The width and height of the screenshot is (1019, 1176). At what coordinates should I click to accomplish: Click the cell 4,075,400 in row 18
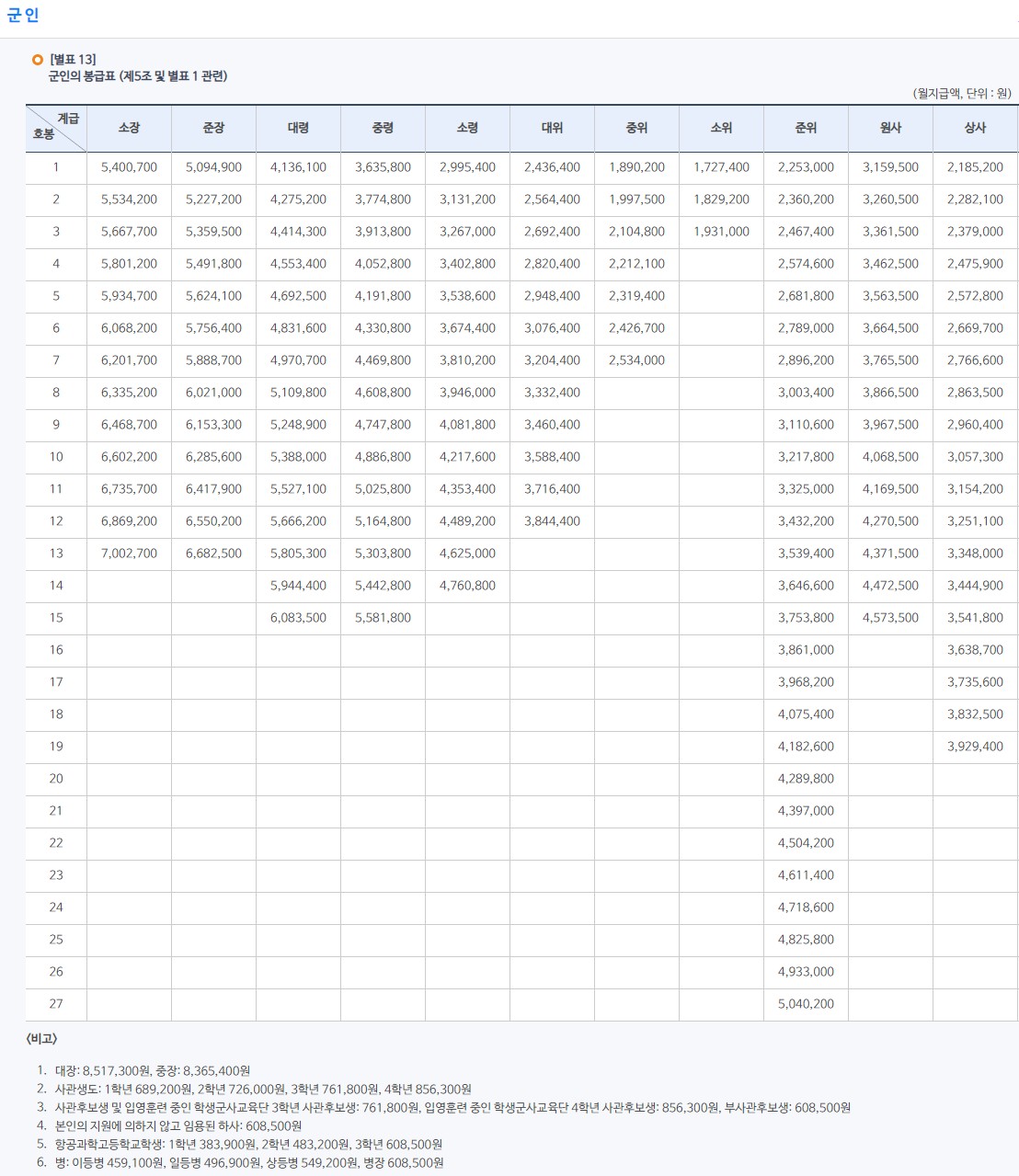click(806, 714)
